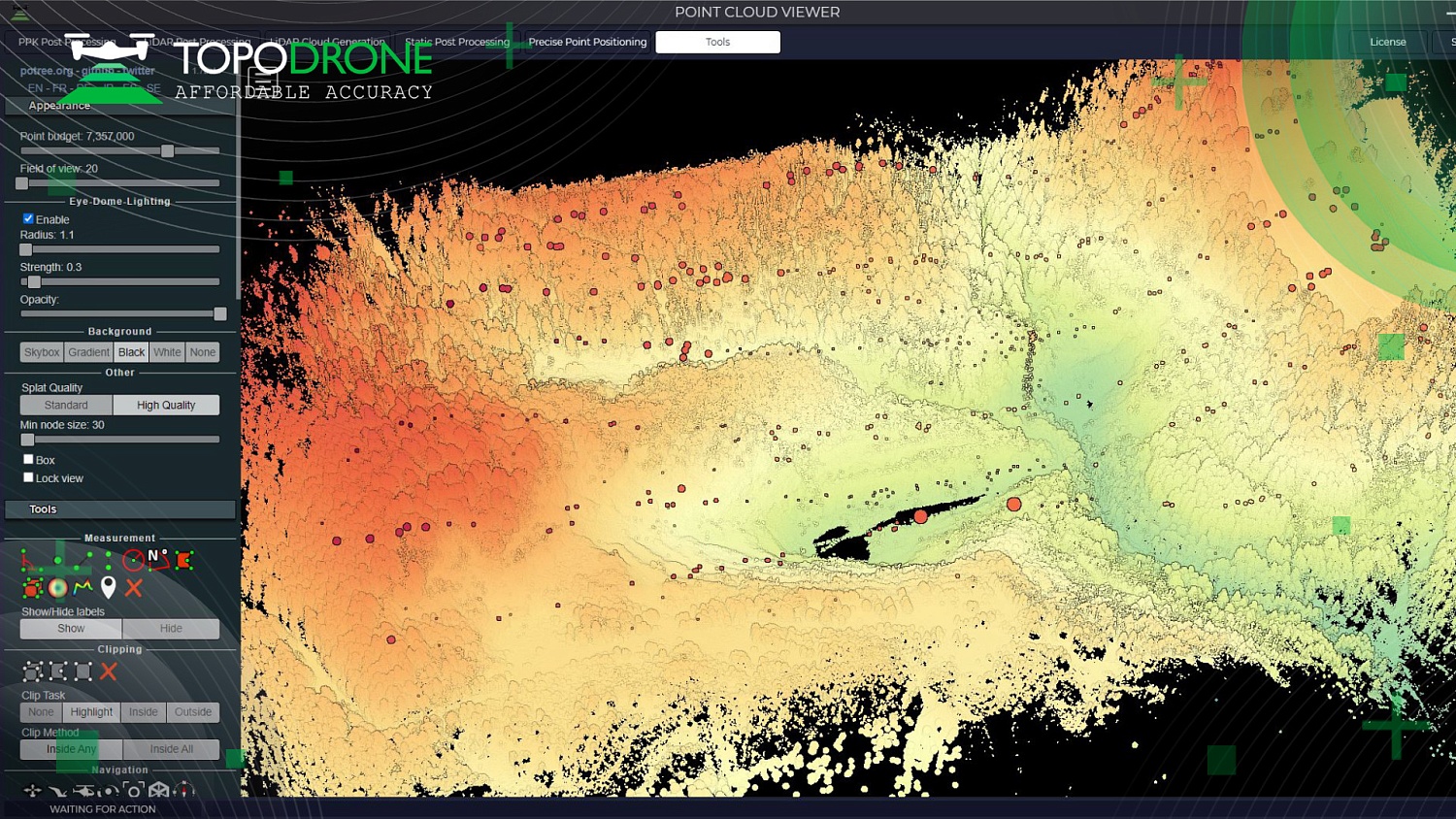Viewport: 1456px width, 819px height.
Task: Remove all measurements with red X
Action: pos(134,588)
